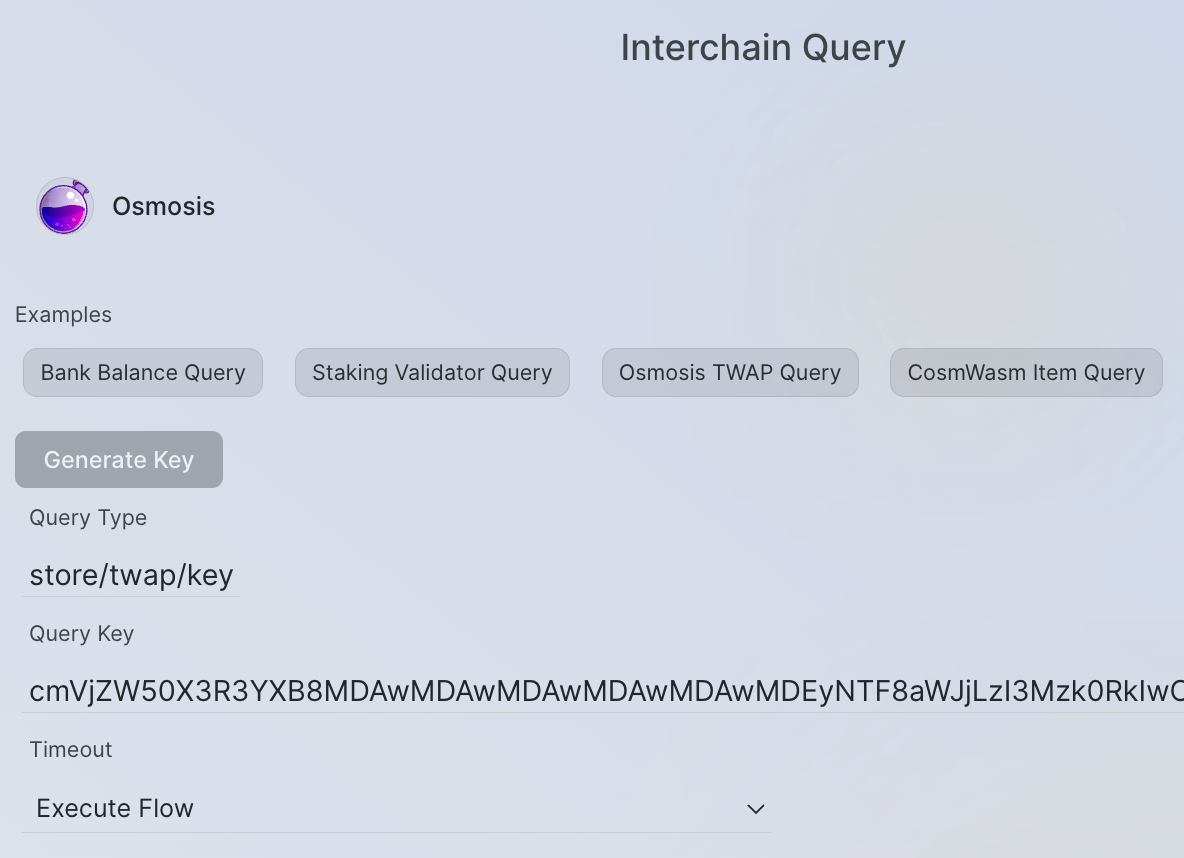Load the Staking Validator Query example
The image size is (1184, 858).
click(x=432, y=373)
